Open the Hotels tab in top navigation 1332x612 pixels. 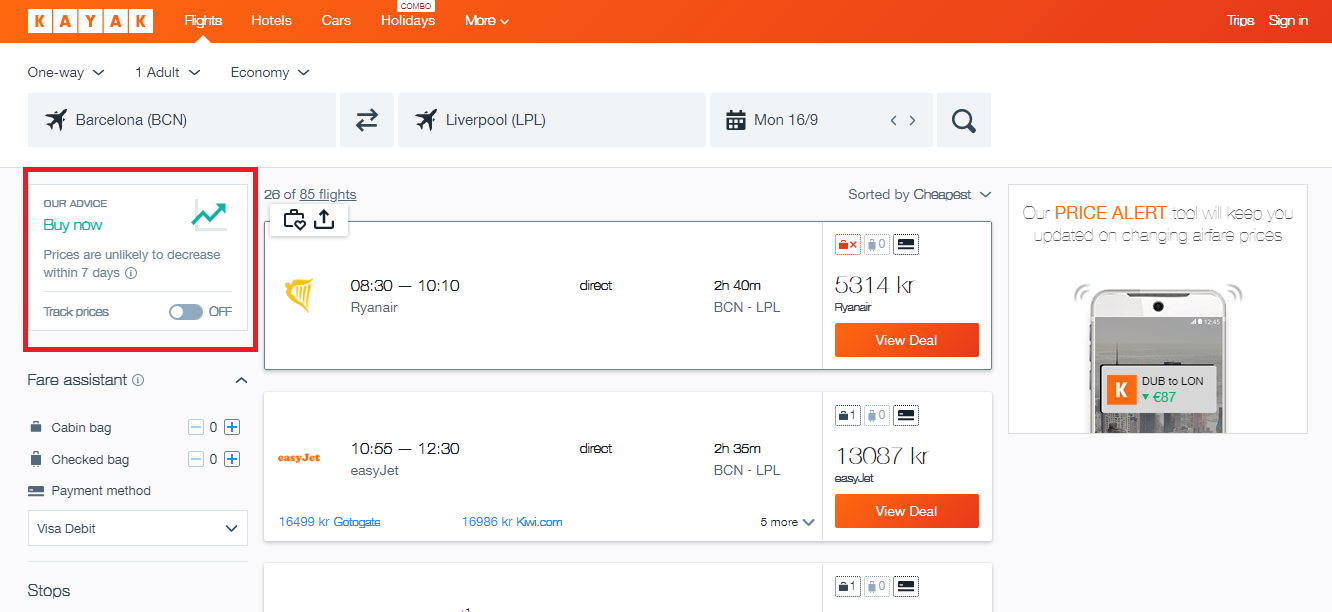pyautogui.click(x=271, y=21)
